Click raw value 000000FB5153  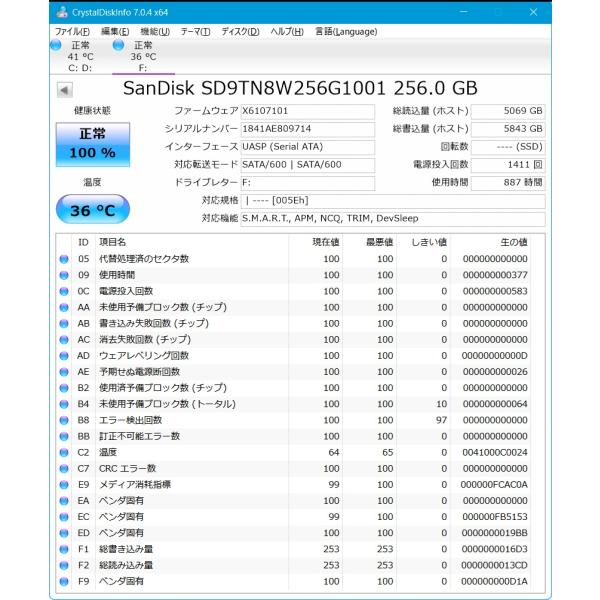pos(495,517)
